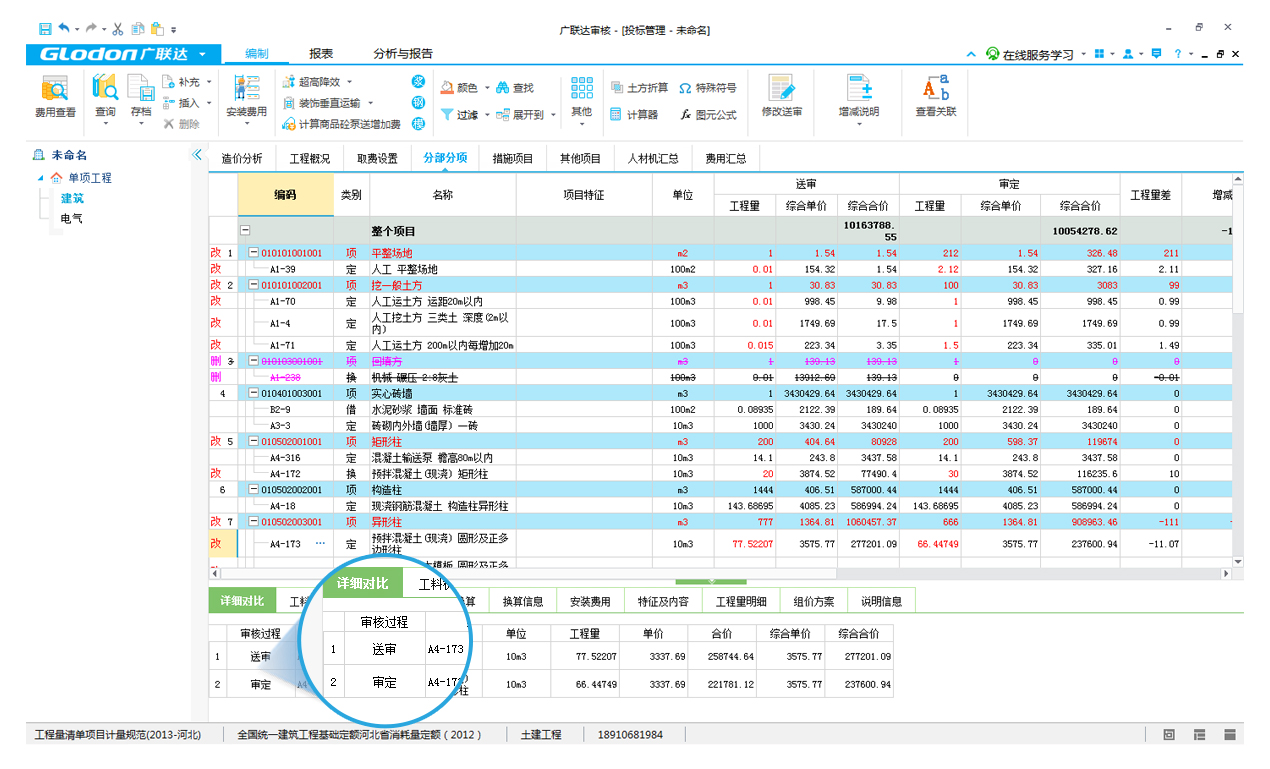
Task: Click the round 钢 icon
Action: pos(419,103)
